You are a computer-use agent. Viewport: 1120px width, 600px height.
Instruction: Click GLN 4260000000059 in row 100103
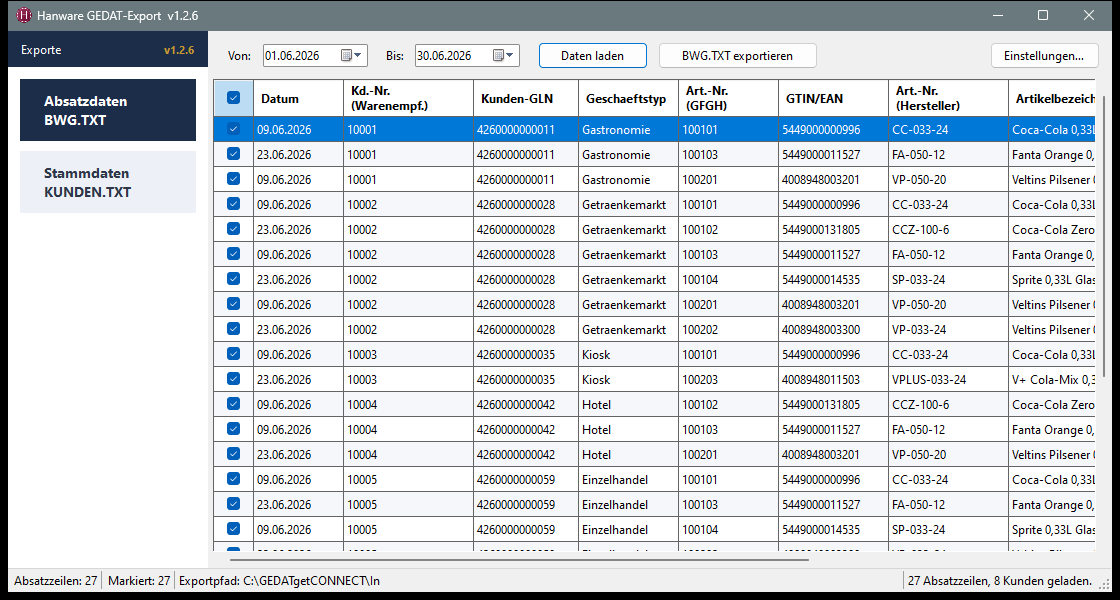(526, 504)
